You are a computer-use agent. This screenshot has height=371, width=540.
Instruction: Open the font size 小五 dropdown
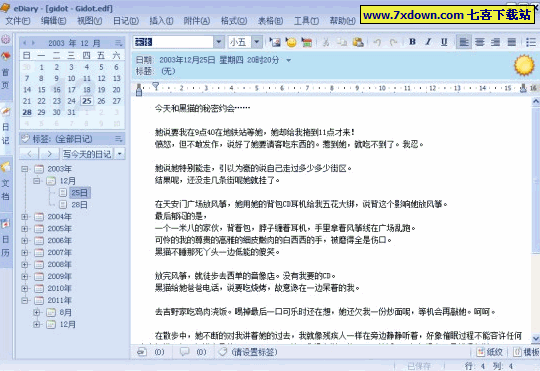click(257, 42)
